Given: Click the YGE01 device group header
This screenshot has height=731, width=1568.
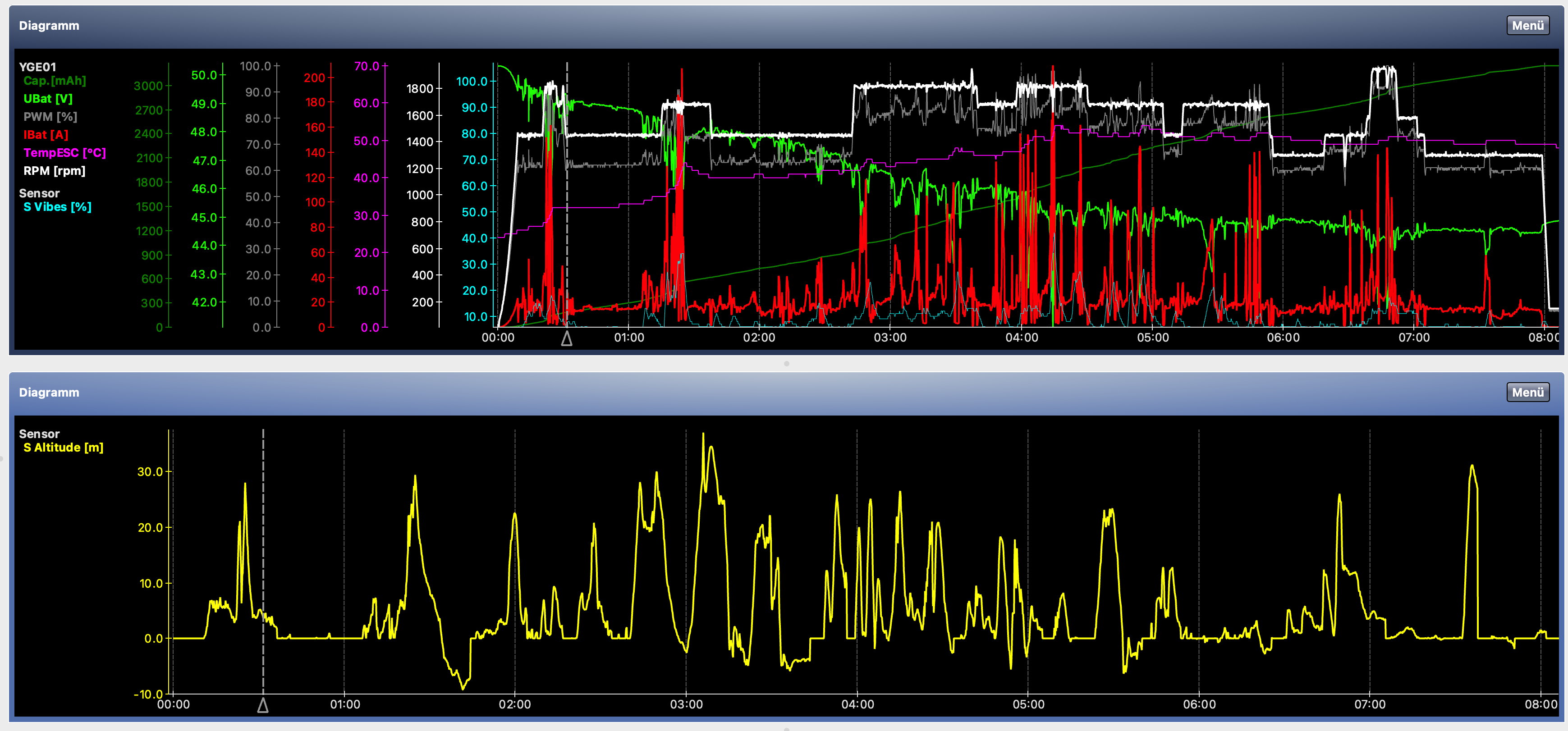Looking at the screenshot, I should pos(37,67).
